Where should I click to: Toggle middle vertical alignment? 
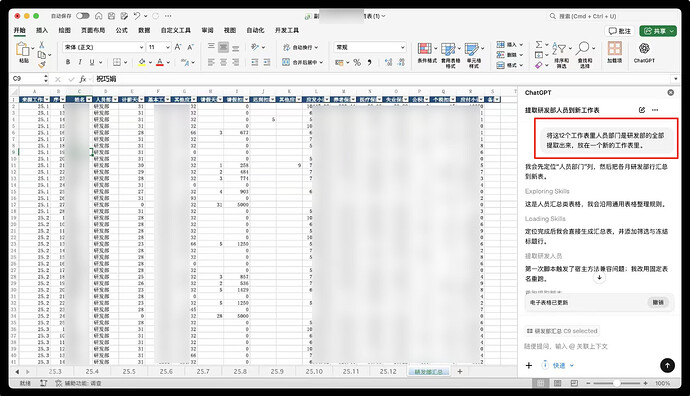click(224, 47)
